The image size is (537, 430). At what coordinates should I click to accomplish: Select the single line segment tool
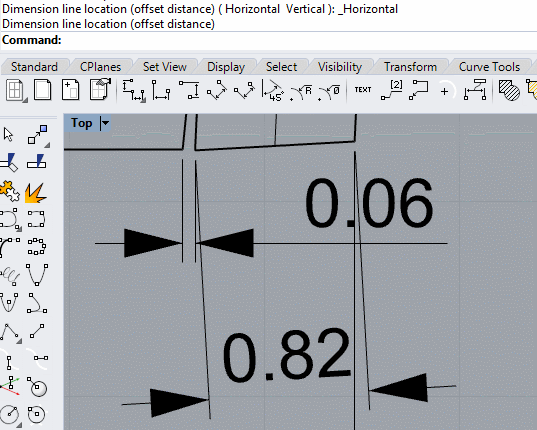(x=37, y=331)
